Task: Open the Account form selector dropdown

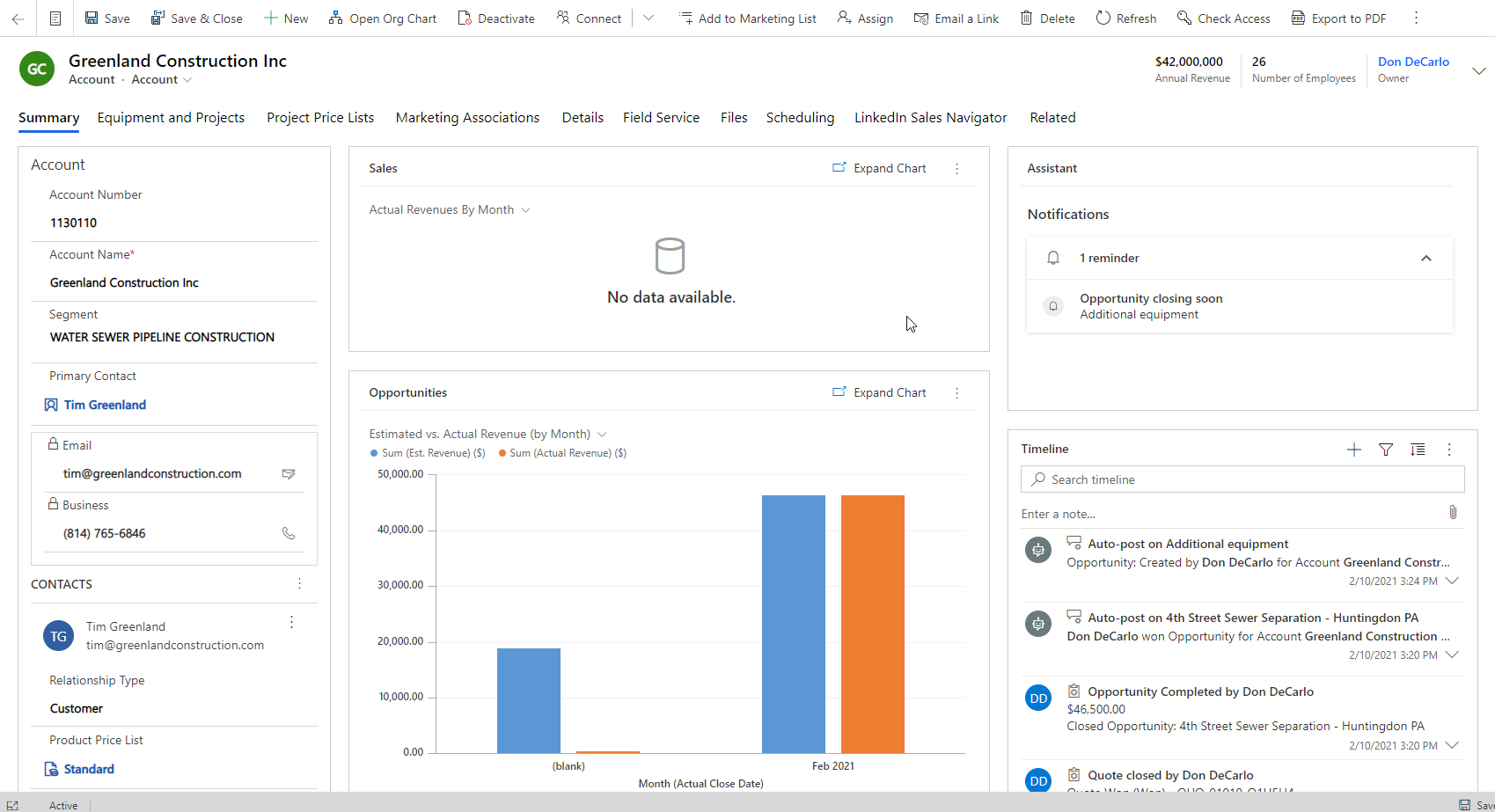Action: pyautogui.click(x=161, y=79)
